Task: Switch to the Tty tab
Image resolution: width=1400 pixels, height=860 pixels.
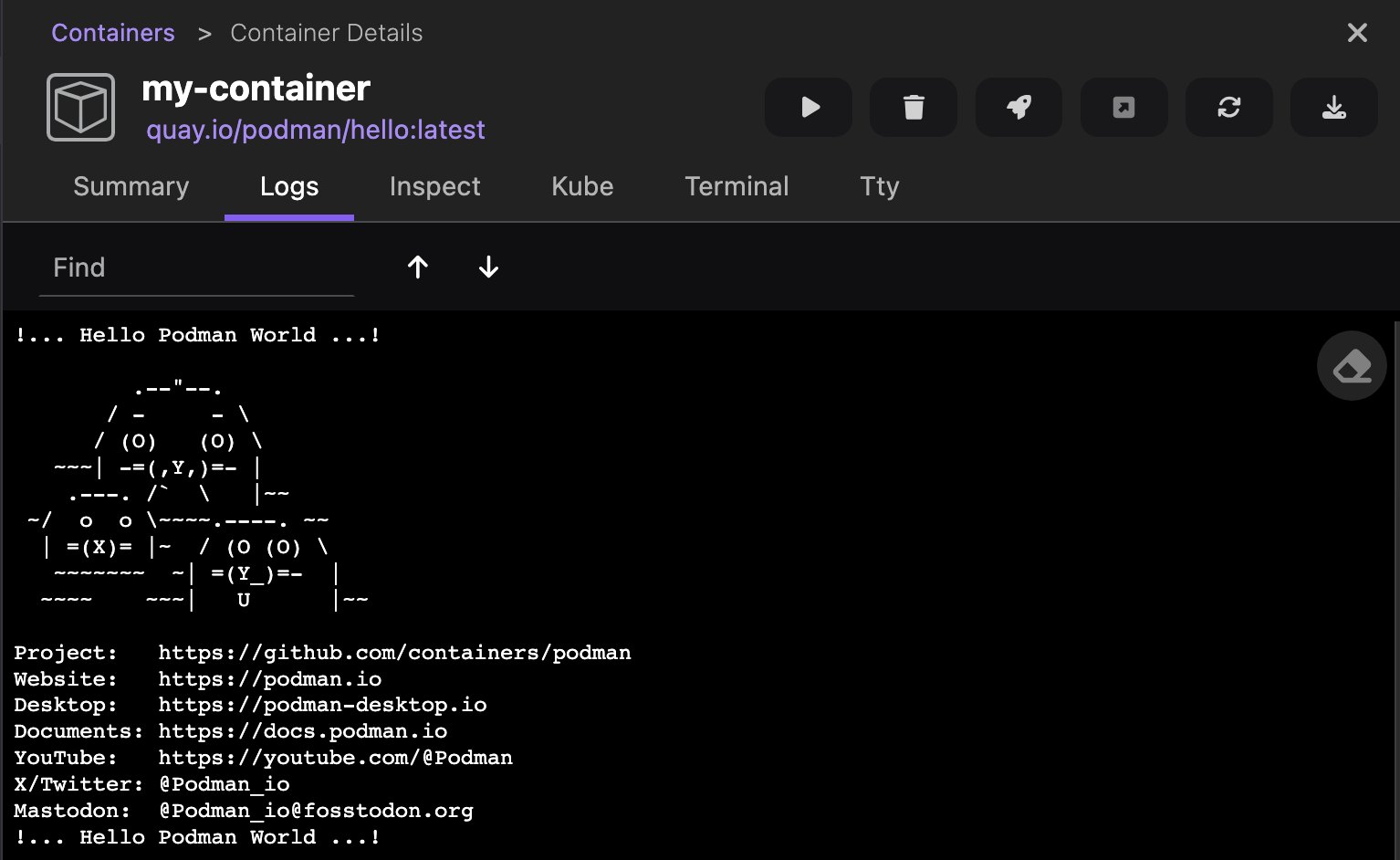Action: pos(880,186)
